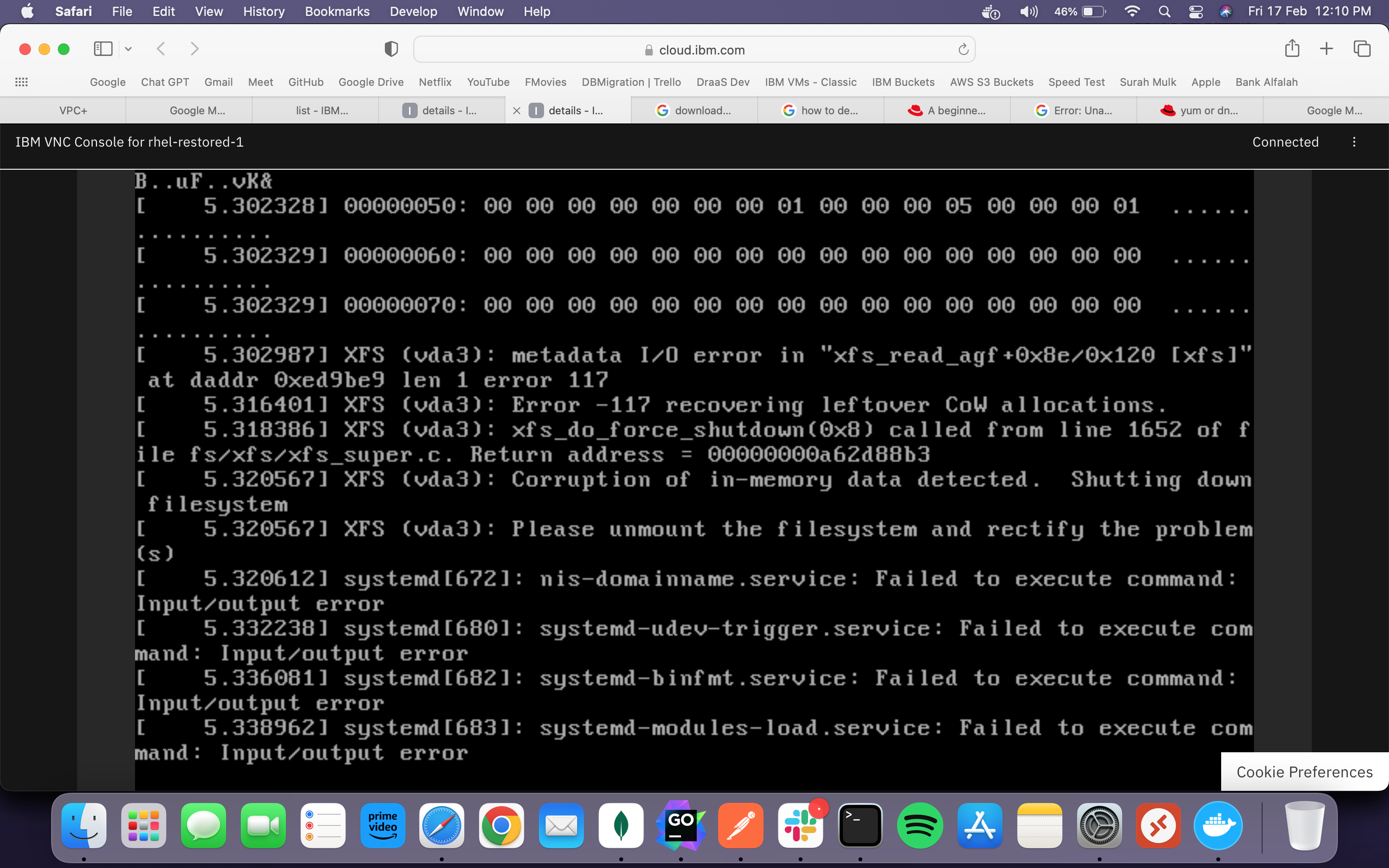The height and width of the screenshot is (868, 1389).
Task: Expand the sidebar chevron dropdown
Action: (x=128, y=49)
